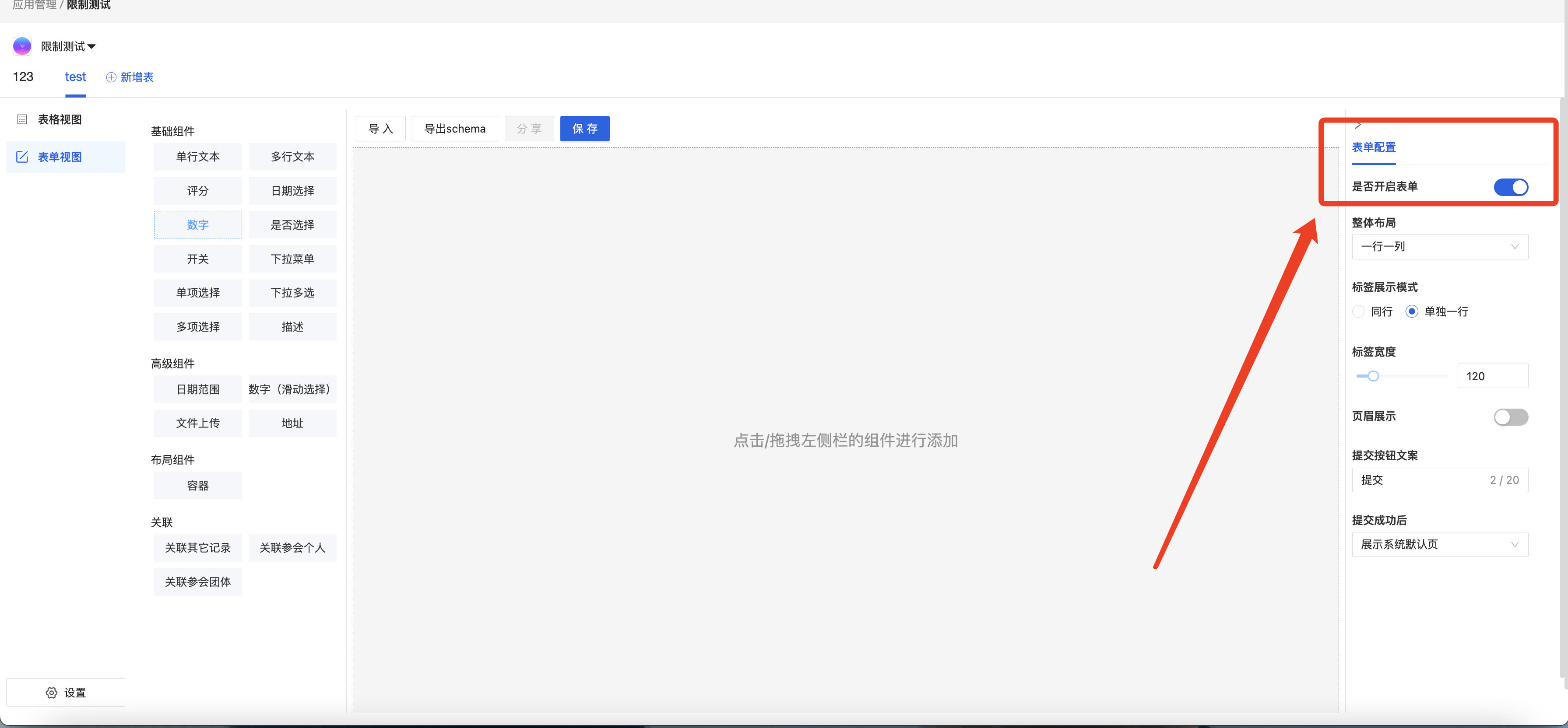
Task: Open the 提交成功后 dropdown
Action: (1440, 544)
